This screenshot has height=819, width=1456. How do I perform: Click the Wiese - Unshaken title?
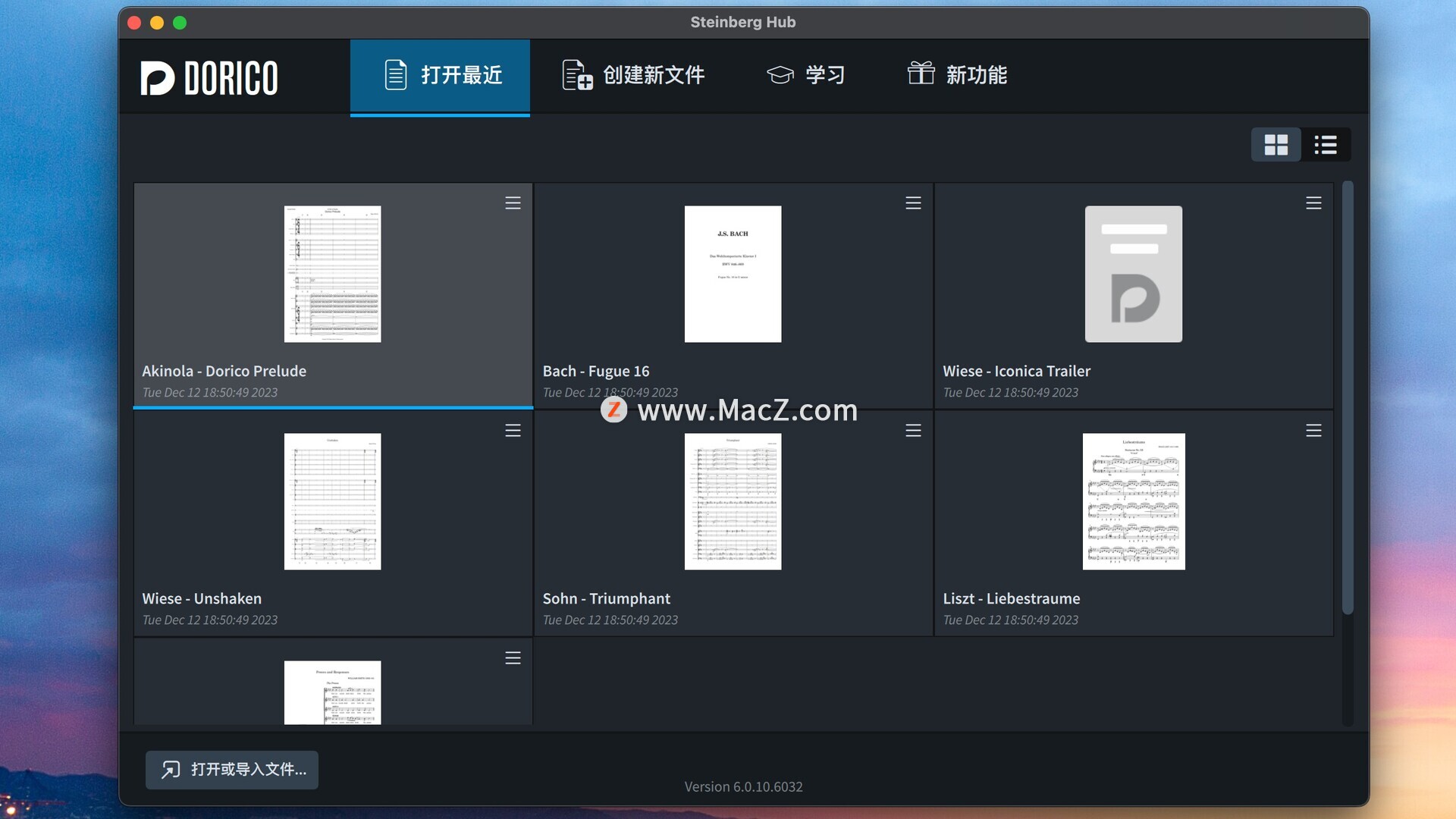202,598
